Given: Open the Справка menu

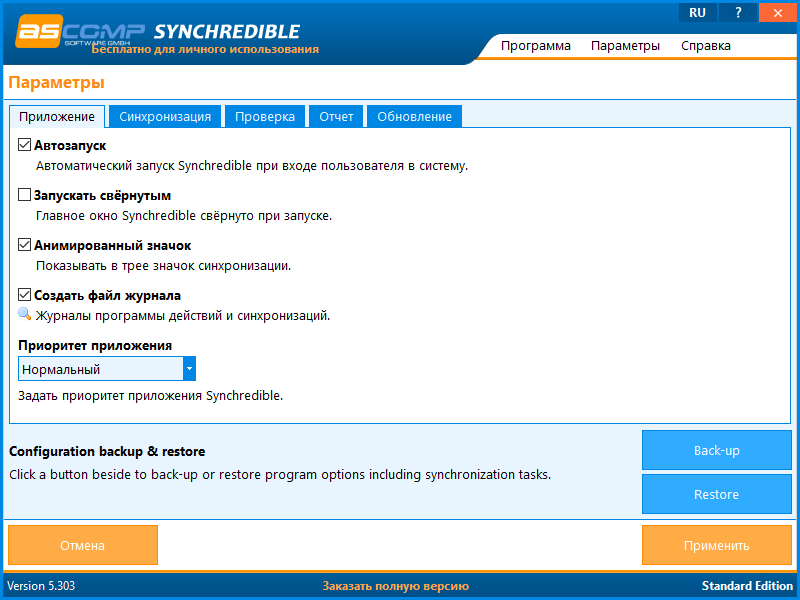Looking at the screenshot, I should click(x=706, y=46).
